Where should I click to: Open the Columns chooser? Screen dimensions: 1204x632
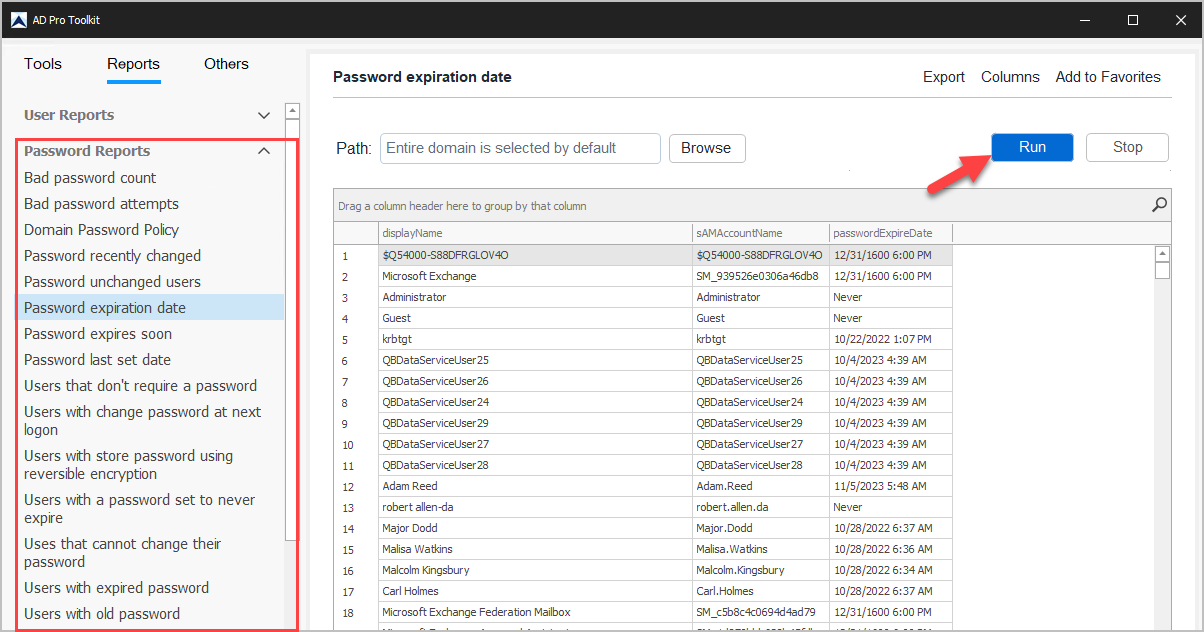1009,76
